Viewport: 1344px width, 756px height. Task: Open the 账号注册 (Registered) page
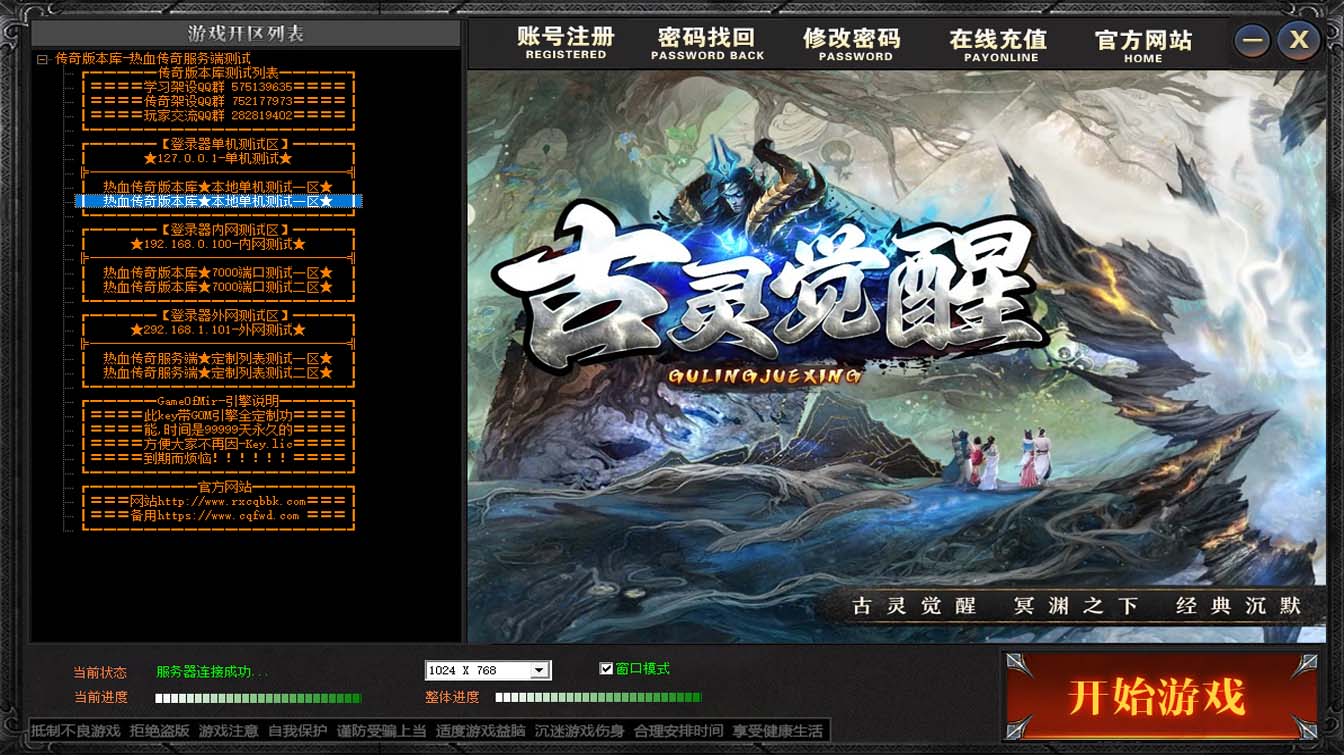(566, 43)
